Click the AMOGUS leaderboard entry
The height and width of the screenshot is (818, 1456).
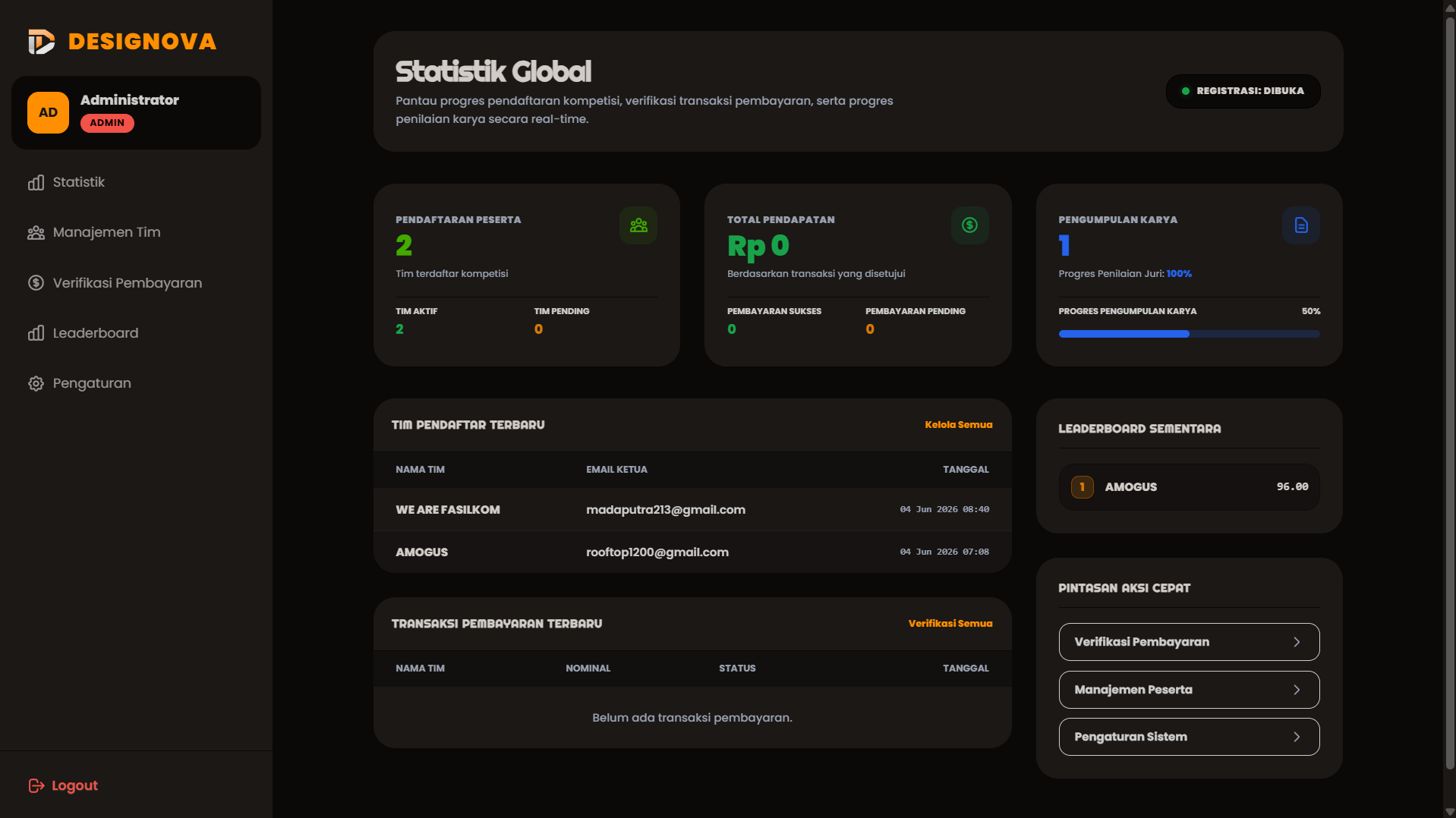1189,487
